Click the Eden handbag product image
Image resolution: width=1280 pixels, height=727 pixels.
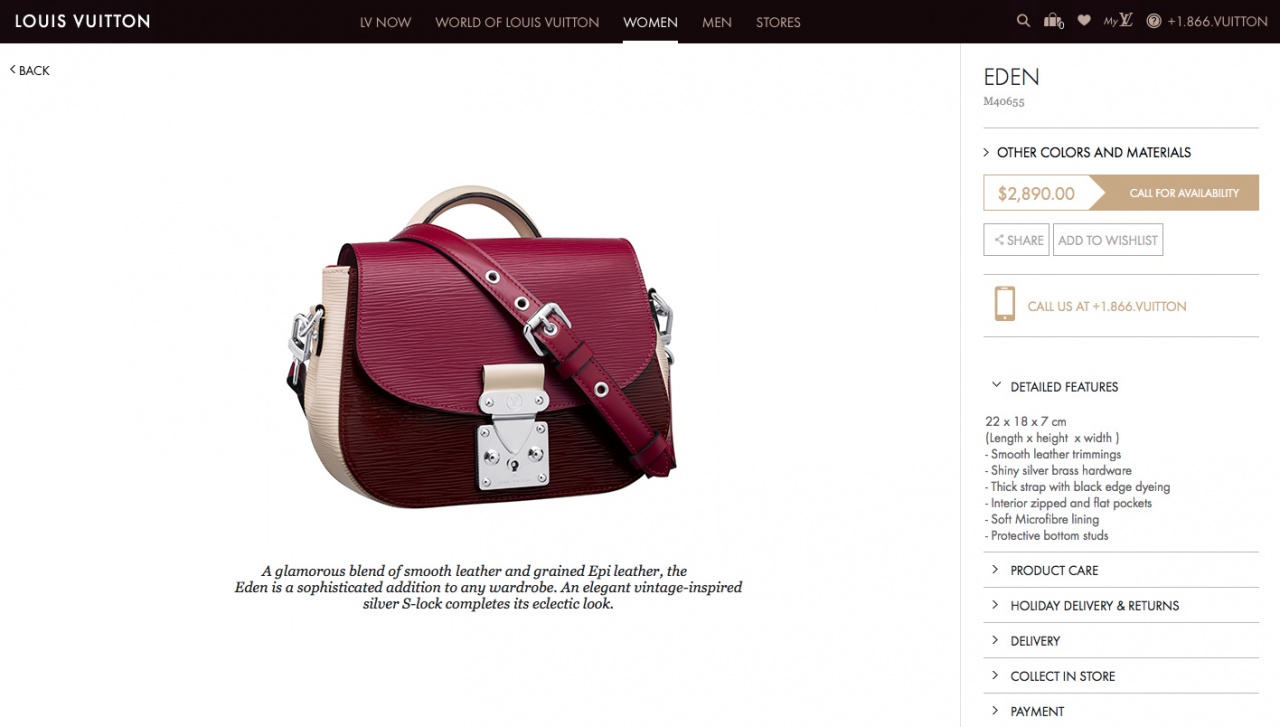(481, 346)
